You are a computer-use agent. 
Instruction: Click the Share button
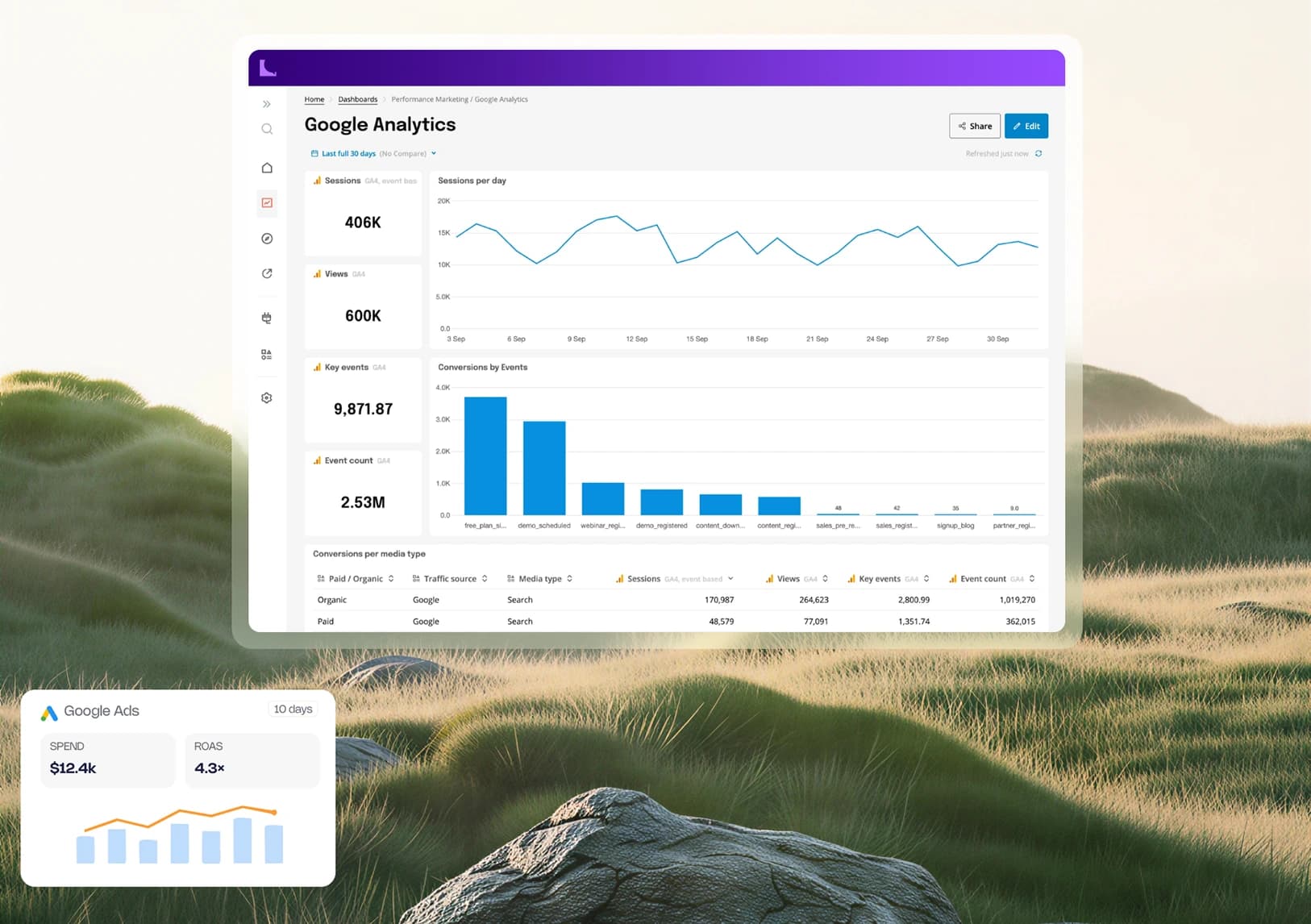[x=975, y=126]
